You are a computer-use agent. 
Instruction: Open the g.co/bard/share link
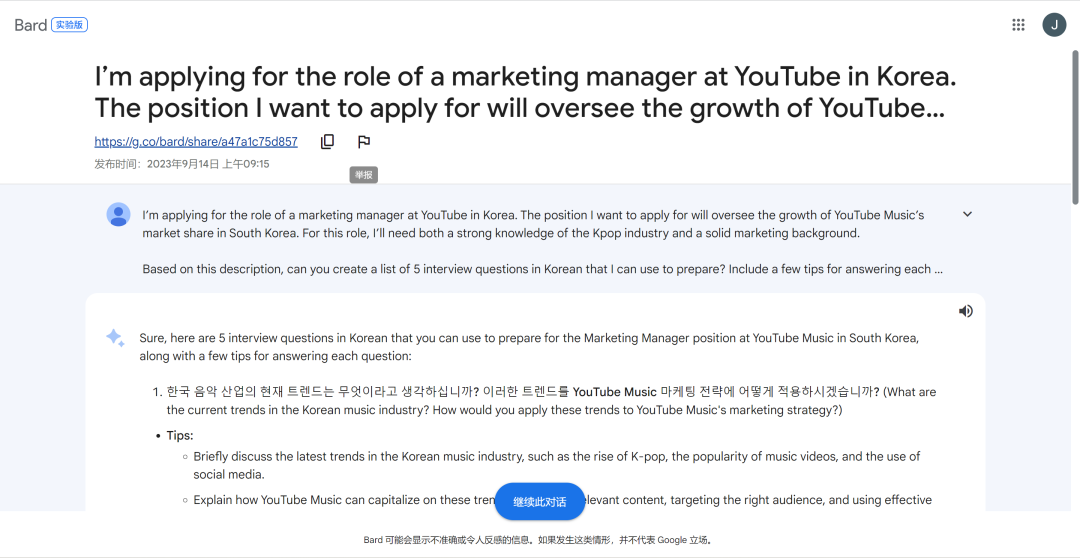196,142
